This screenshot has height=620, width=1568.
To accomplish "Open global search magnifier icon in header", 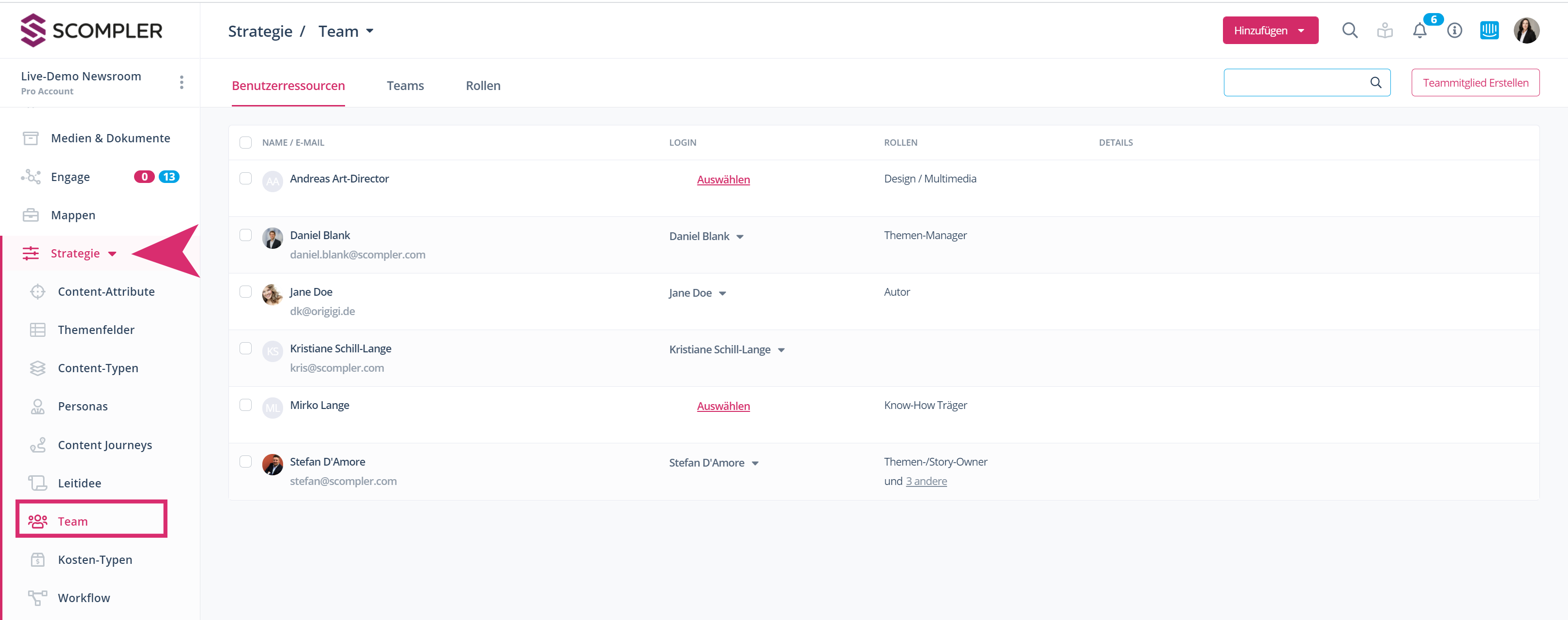I will (x=1349, y=30).
